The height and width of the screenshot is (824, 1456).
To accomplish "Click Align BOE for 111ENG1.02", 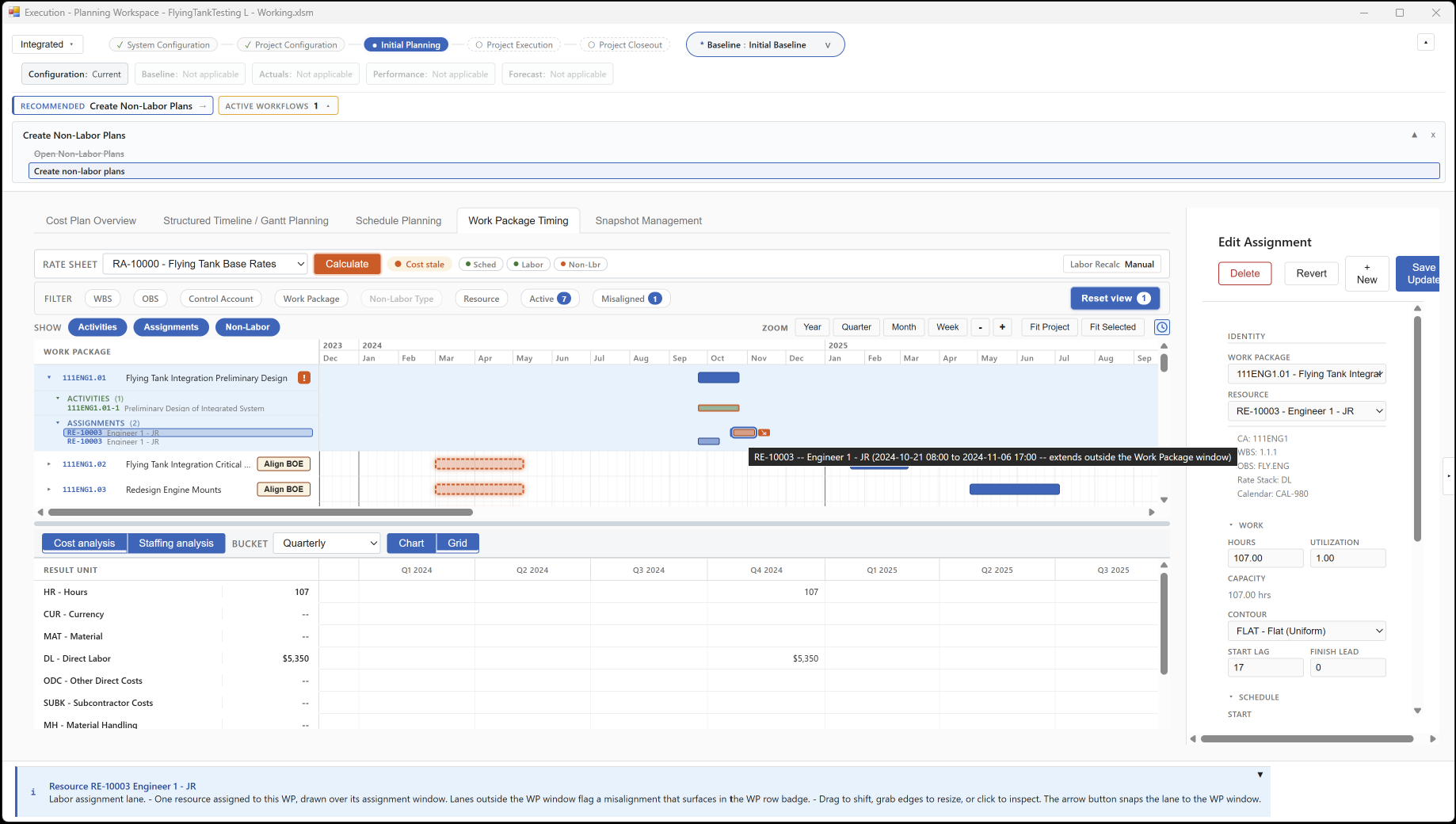I will click(284, 464).
